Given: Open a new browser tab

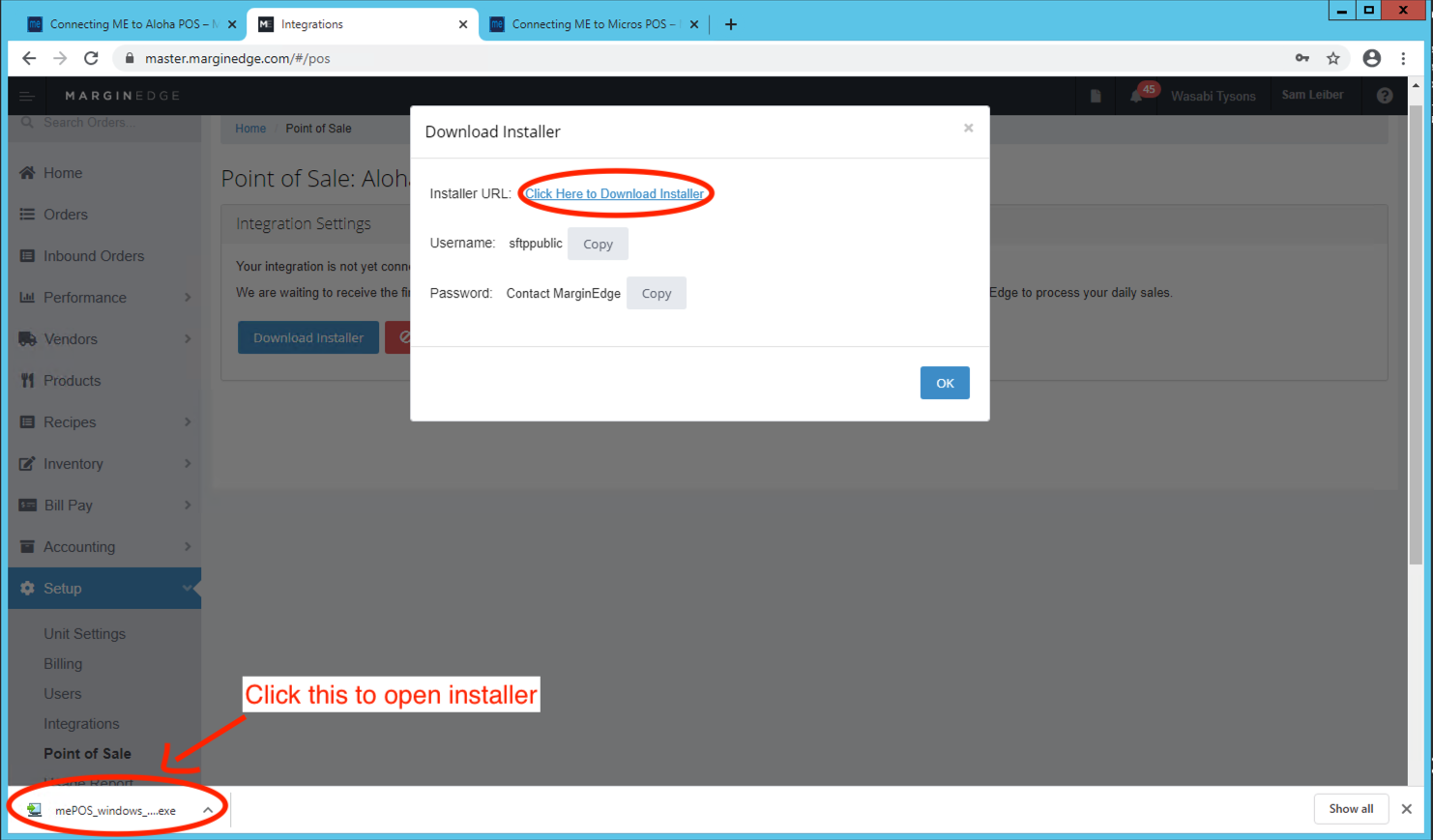Looking at the screenshot, I should click(731, 24).
